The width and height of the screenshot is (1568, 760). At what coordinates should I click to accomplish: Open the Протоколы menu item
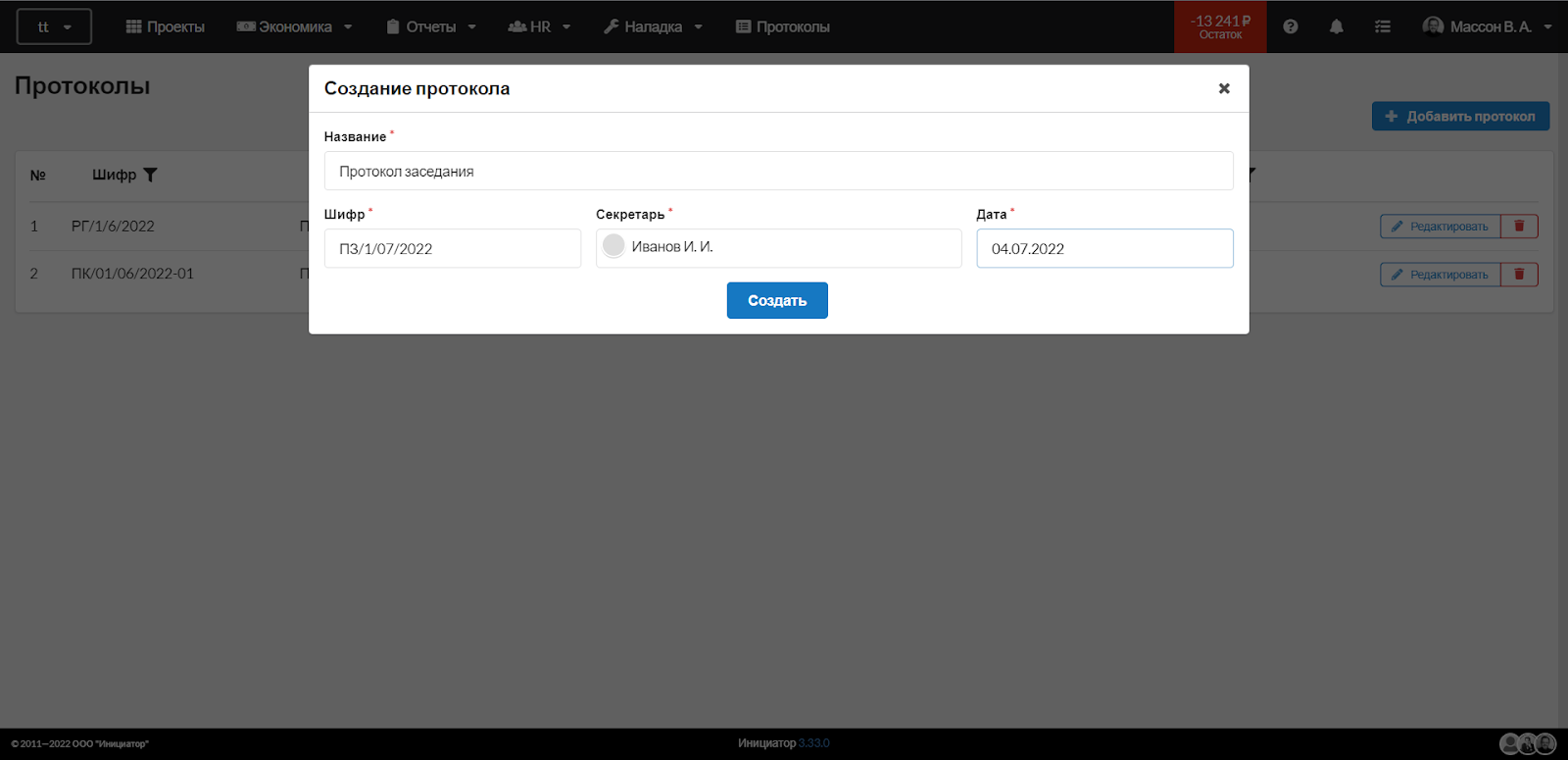(x=783, y=26)
